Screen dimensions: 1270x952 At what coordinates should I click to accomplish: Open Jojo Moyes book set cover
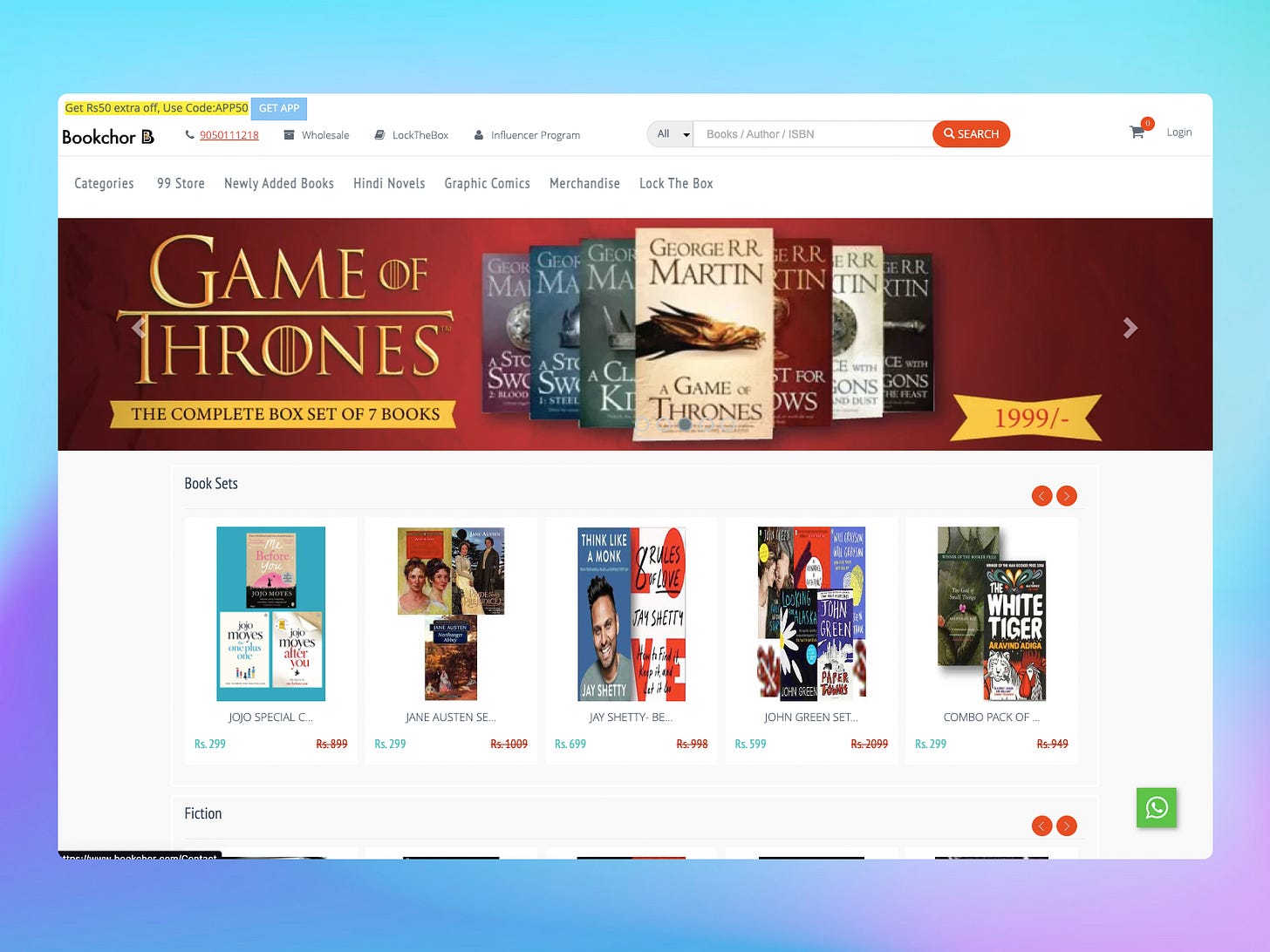click(270, 614)
